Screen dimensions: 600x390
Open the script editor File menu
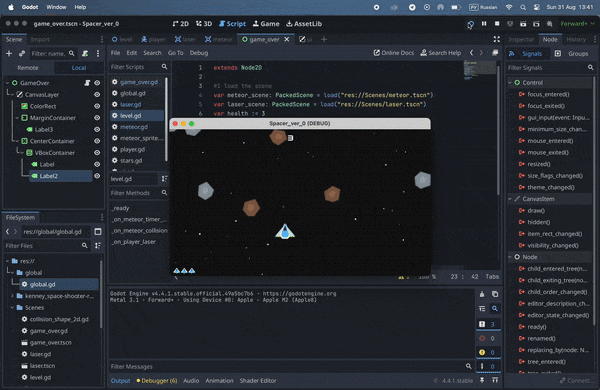tap(115, 53)
